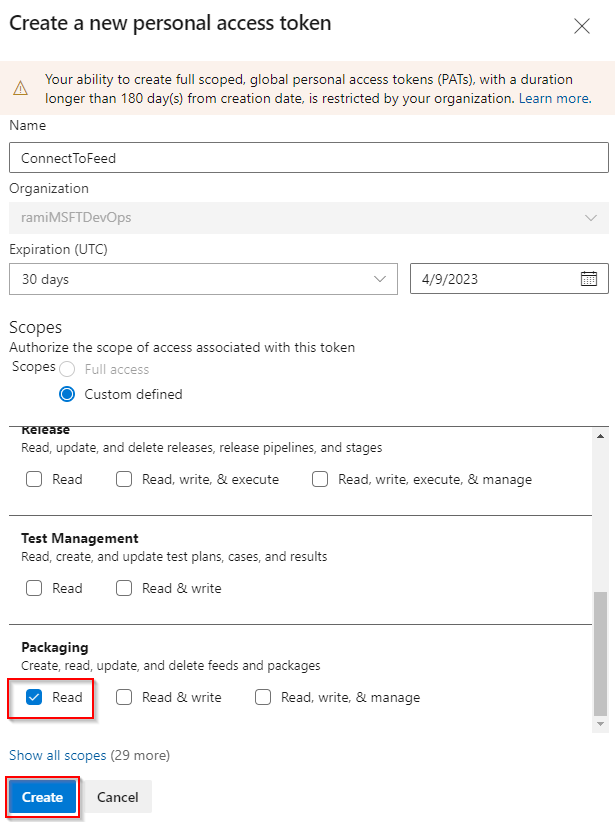
Task: Select the Full access radio button
Action: coord(67,370)
